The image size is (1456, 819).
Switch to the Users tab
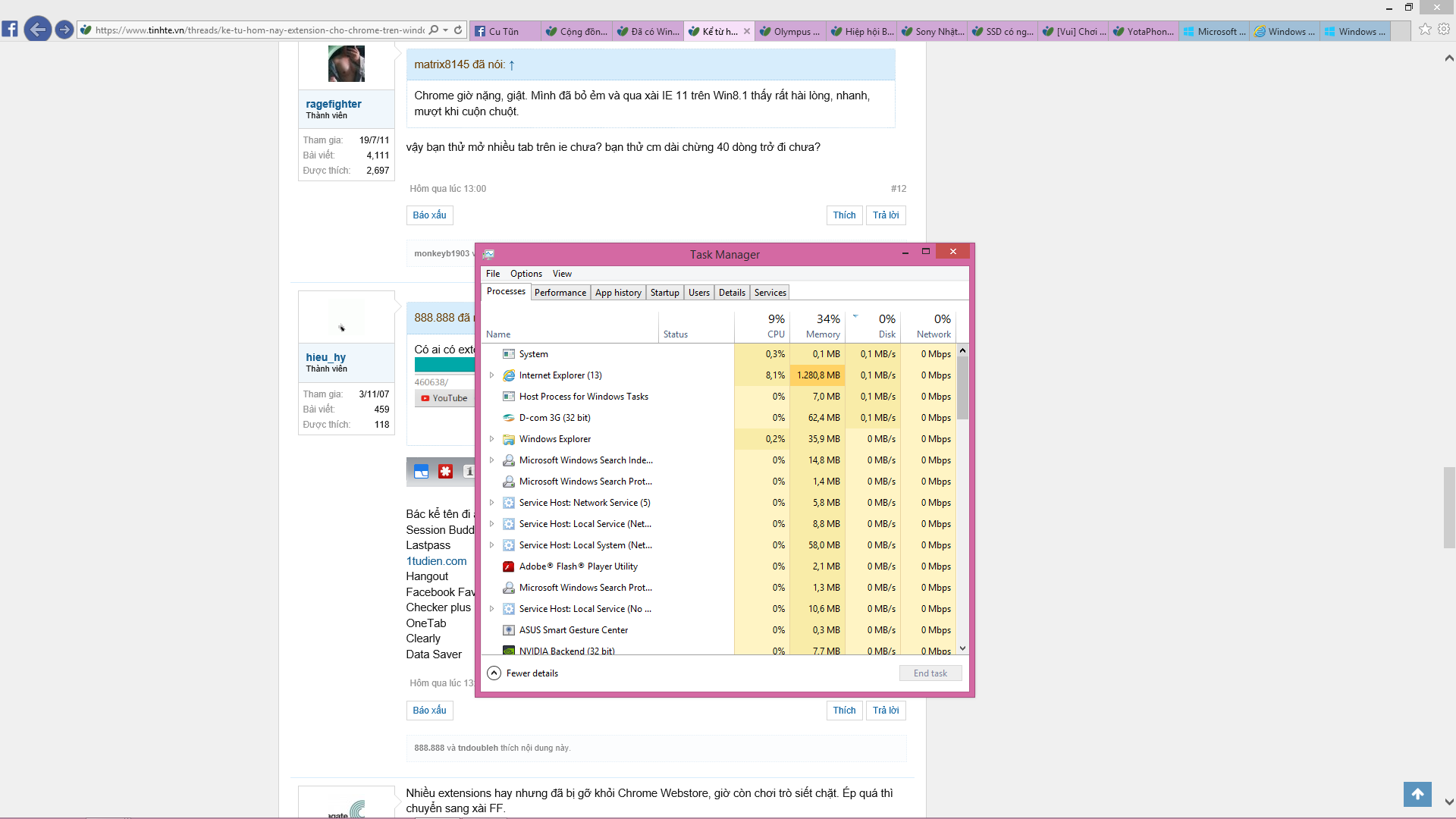tap(699, 293)
